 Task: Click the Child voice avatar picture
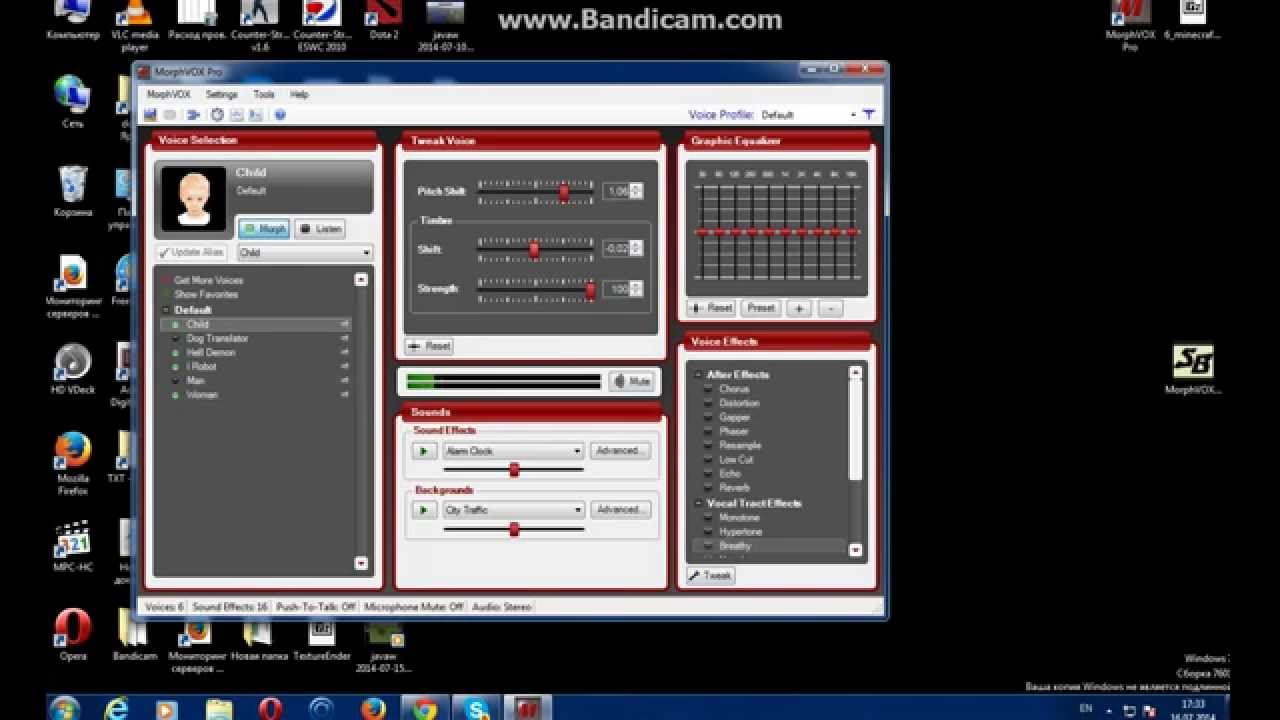tap(194, 198)
